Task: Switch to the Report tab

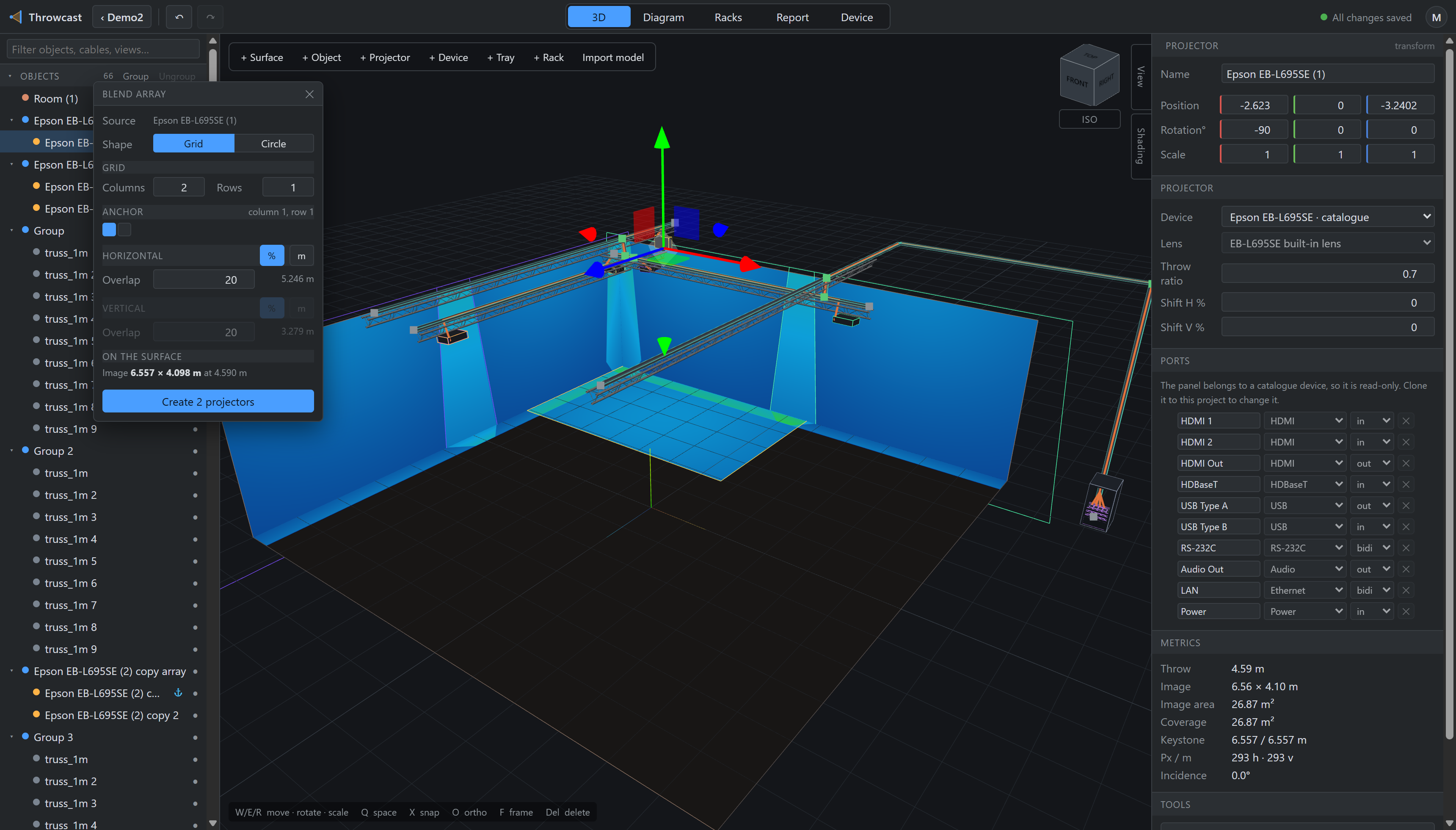Action: [792, 17]
